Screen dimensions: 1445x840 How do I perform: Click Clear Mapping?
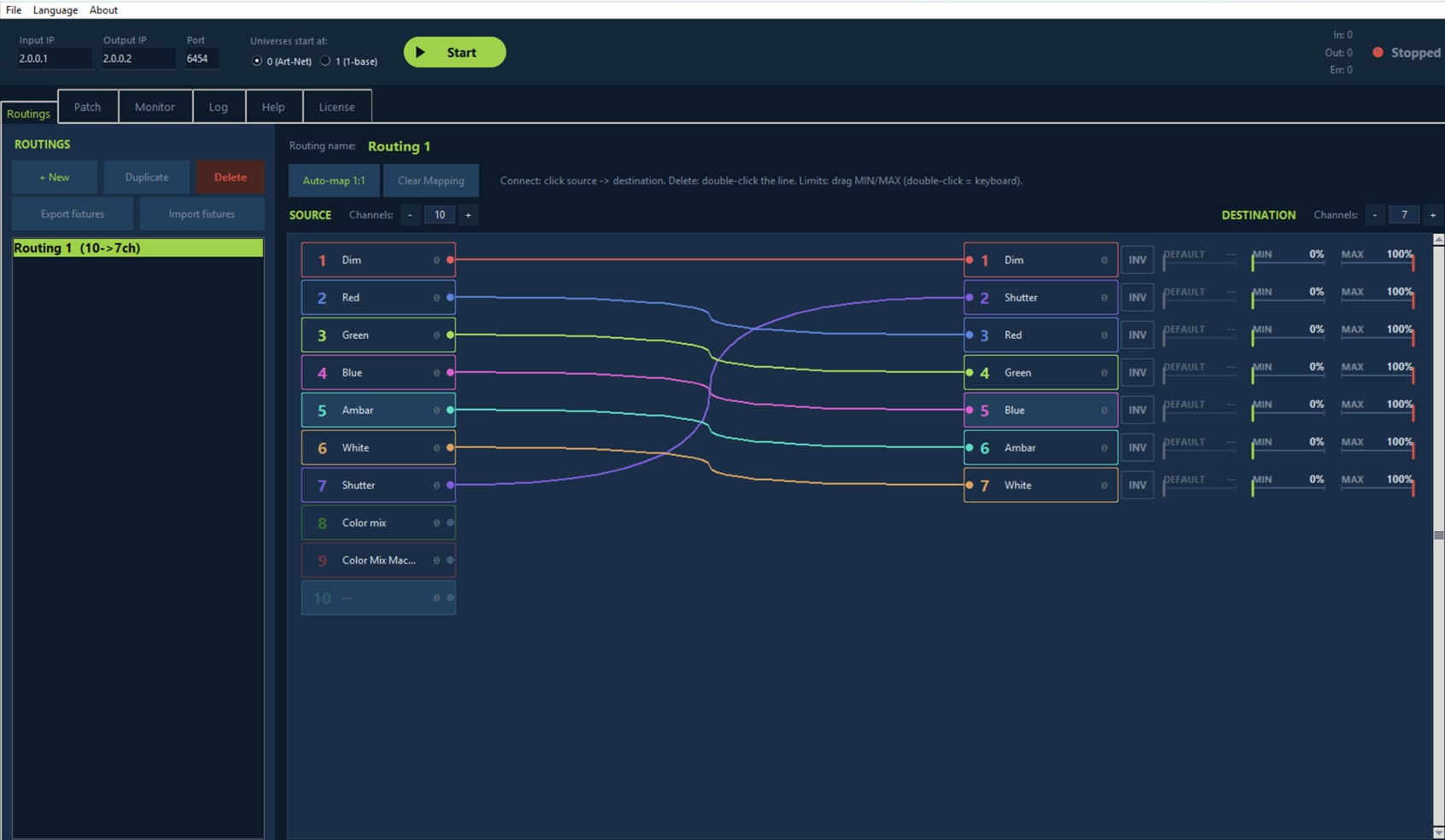click(x=431, y=180)
